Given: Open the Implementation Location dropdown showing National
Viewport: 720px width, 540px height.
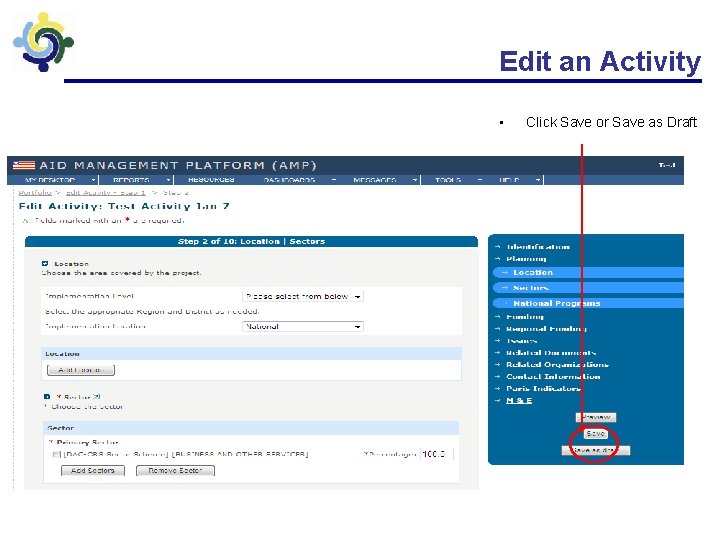Looking at the screenshot, I should click(x=303, y=326).
